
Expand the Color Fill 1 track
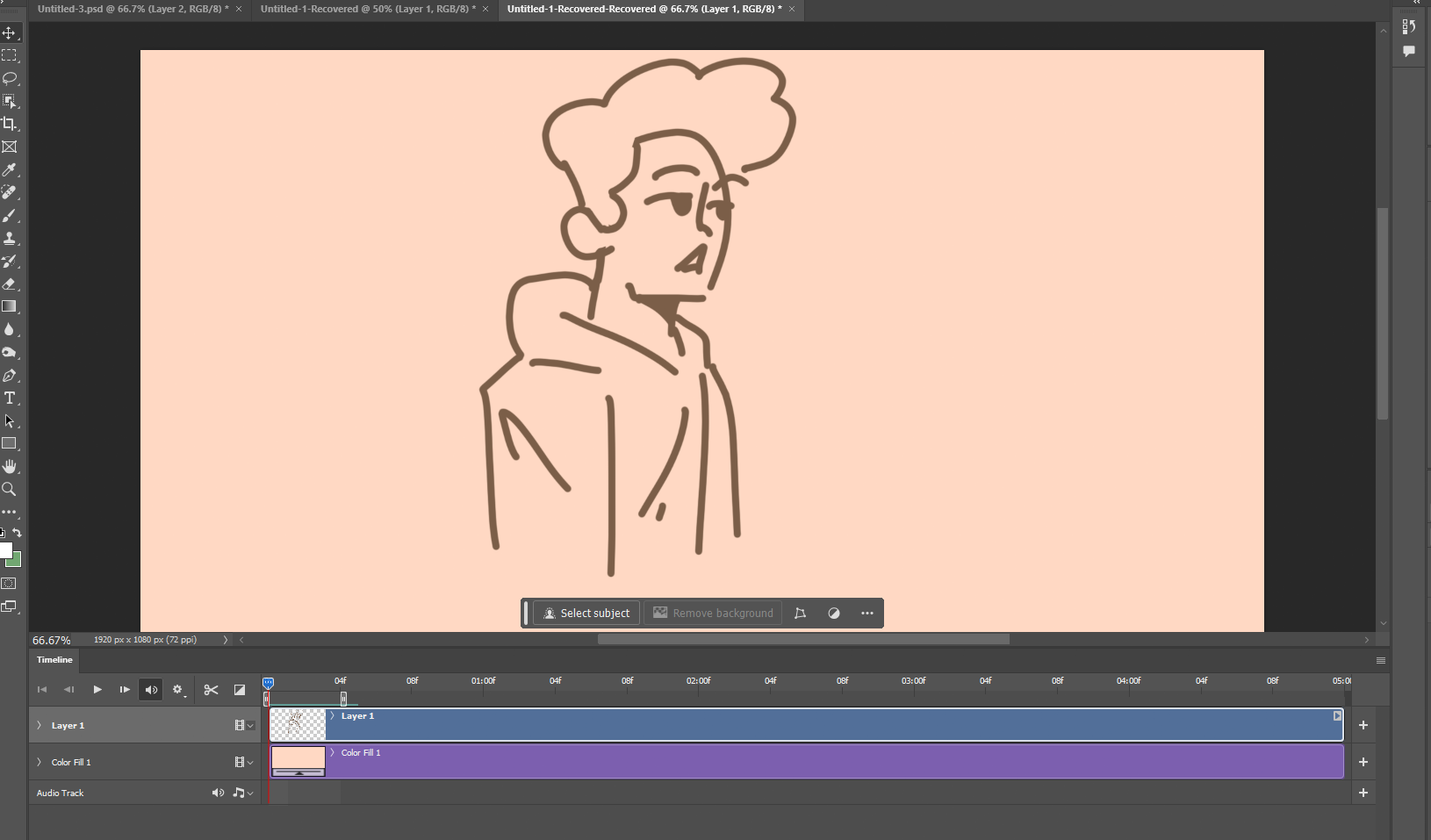pyautogui.click(x=39, y=762)
